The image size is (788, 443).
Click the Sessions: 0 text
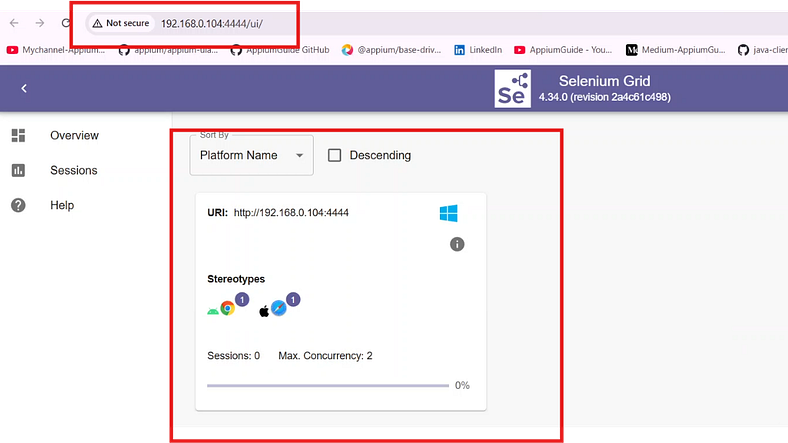[234, 356]
